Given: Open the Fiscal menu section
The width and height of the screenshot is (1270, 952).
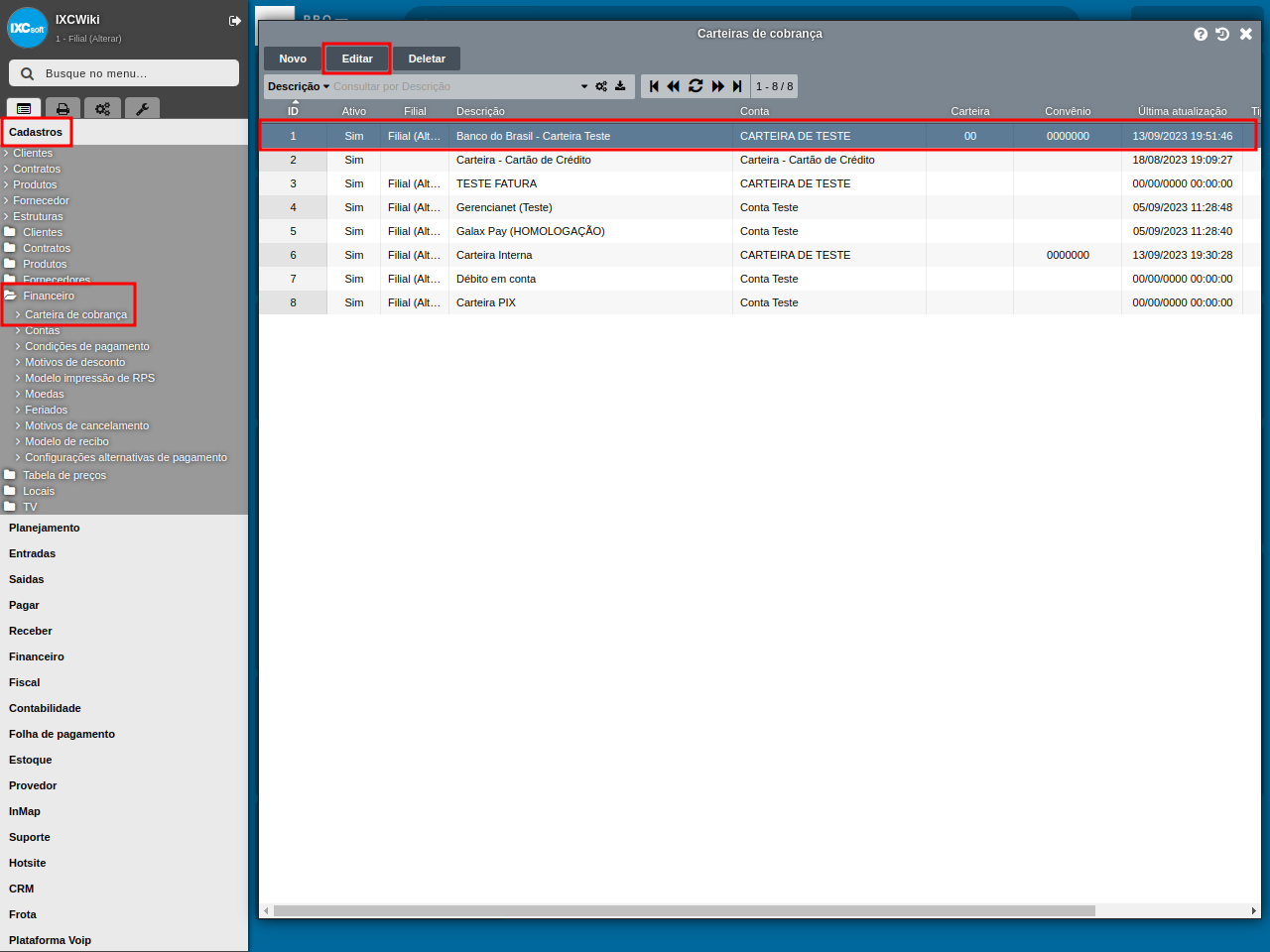Looking at the screenshot, I should coord(25,682).
